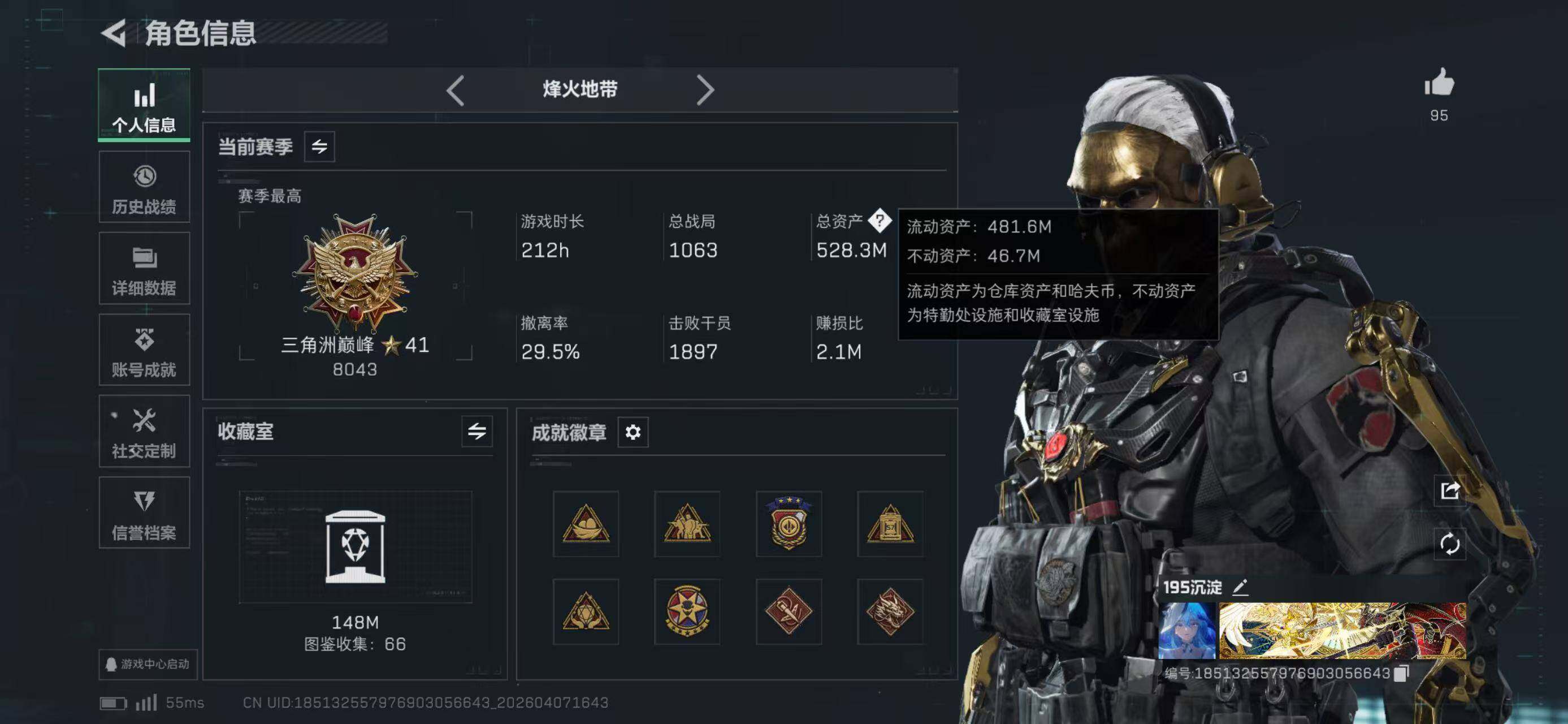
Task: Click the back arrow beside 角色信息
Action: tap(114, 33)
